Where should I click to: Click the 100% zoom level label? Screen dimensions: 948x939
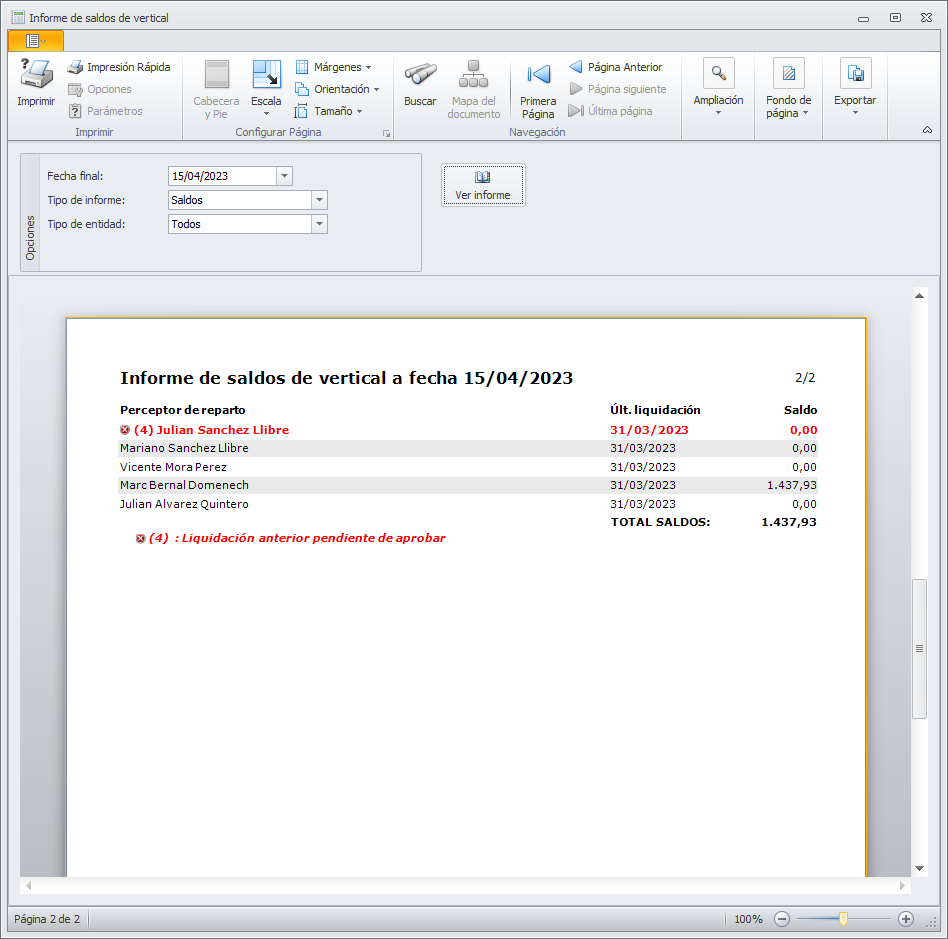click(748, 920)
